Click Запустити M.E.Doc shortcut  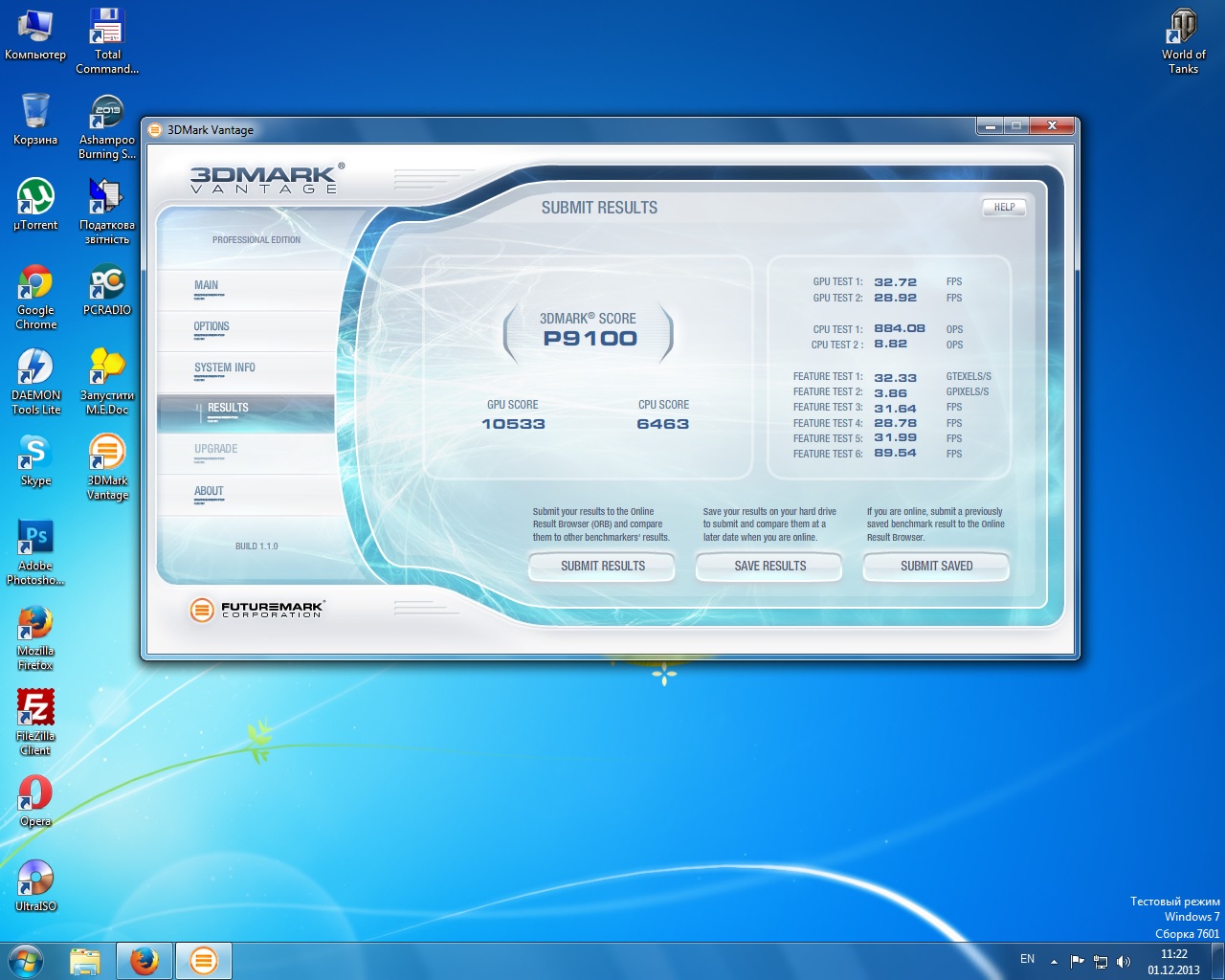[x=107, y=382]
